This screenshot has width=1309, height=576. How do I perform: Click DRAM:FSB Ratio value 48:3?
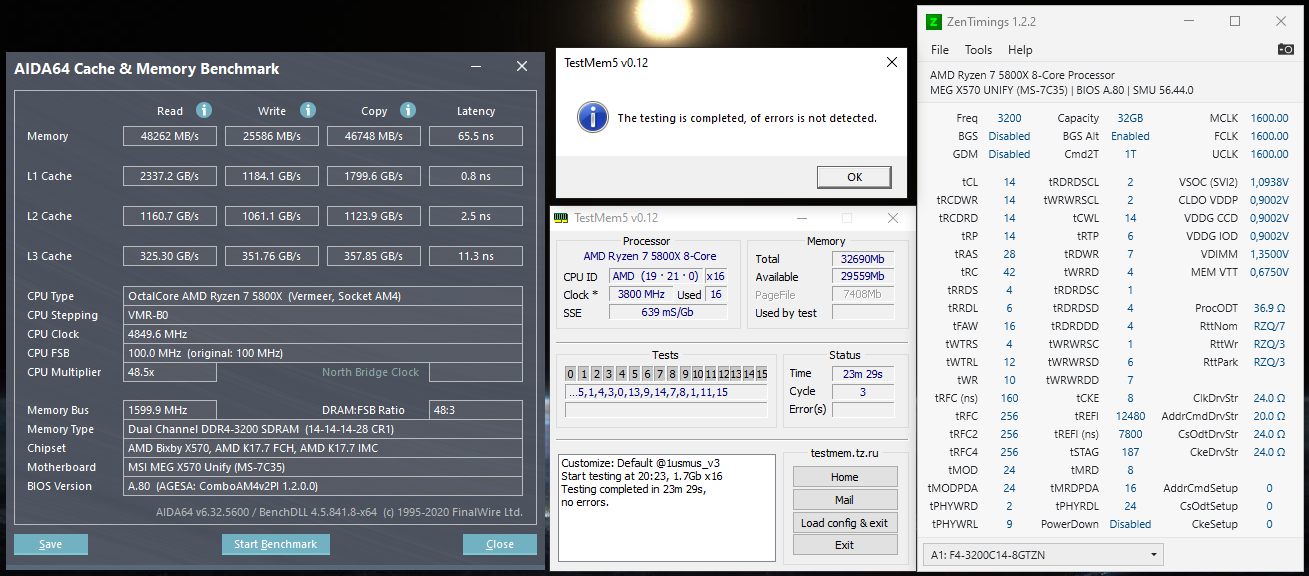pos(476,410)
